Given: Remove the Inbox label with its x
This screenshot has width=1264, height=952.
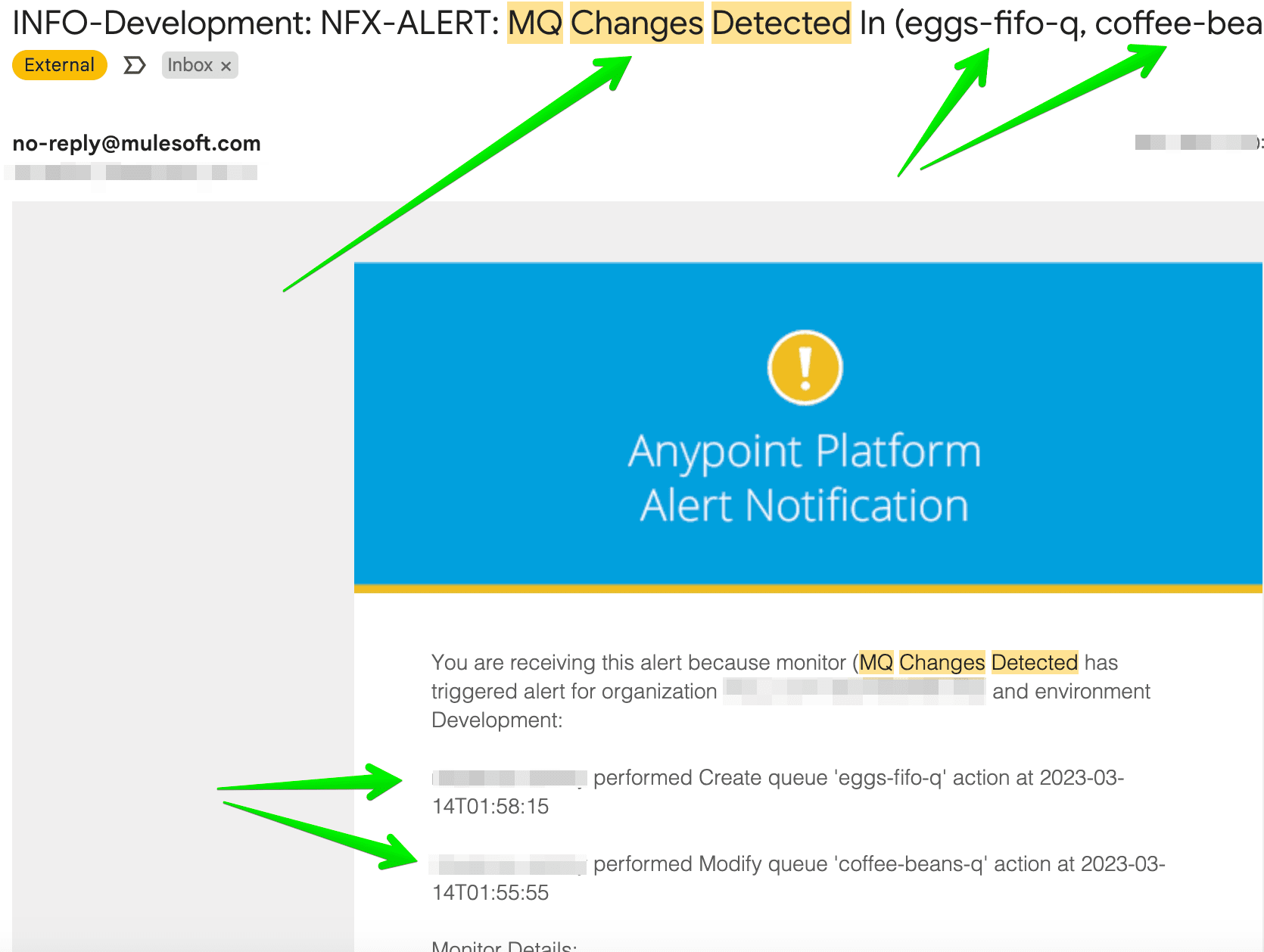Looking at the screenshot, I should [x=226, y=67].
